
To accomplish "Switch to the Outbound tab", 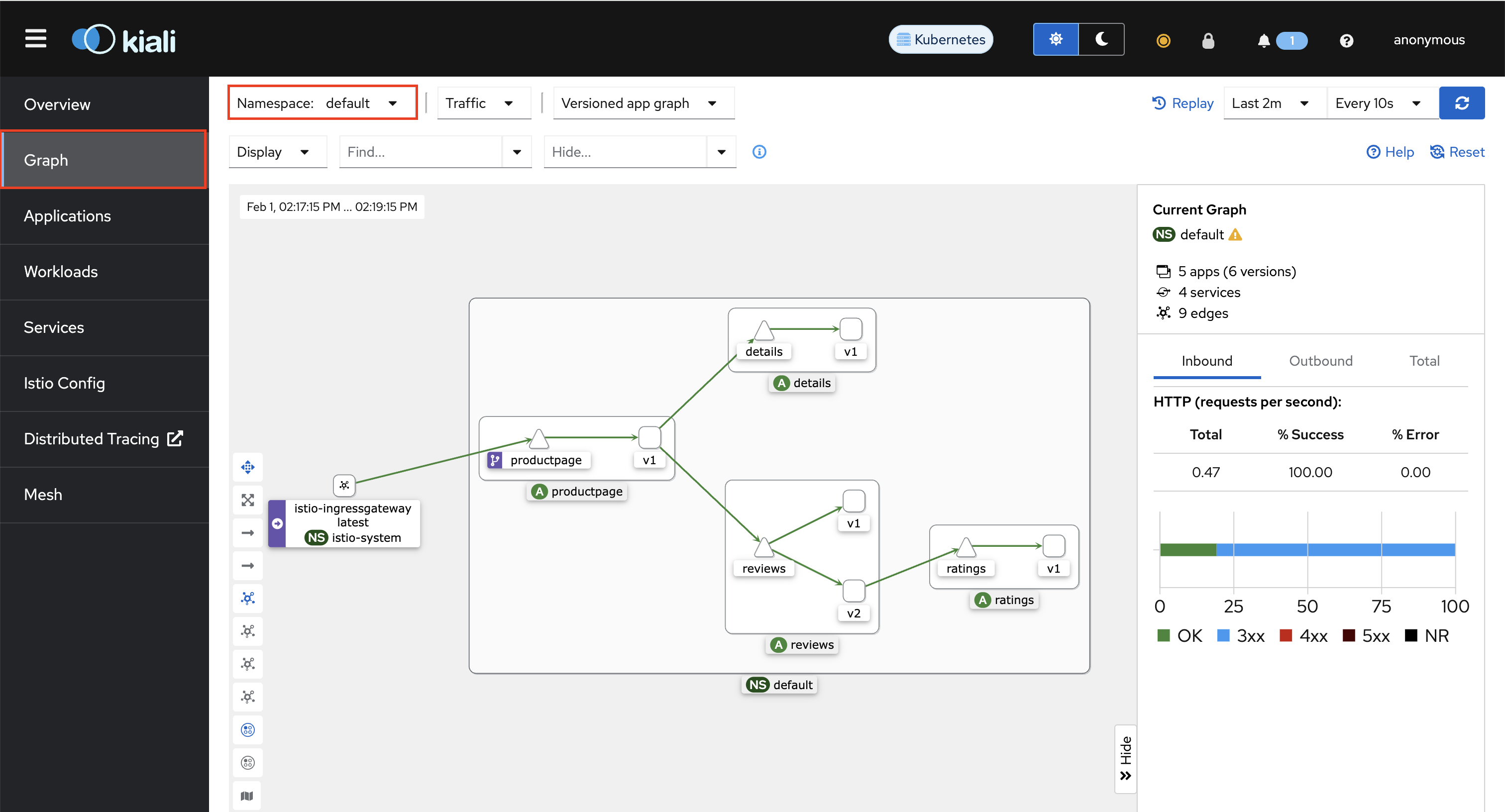I will click(1320, 360).
